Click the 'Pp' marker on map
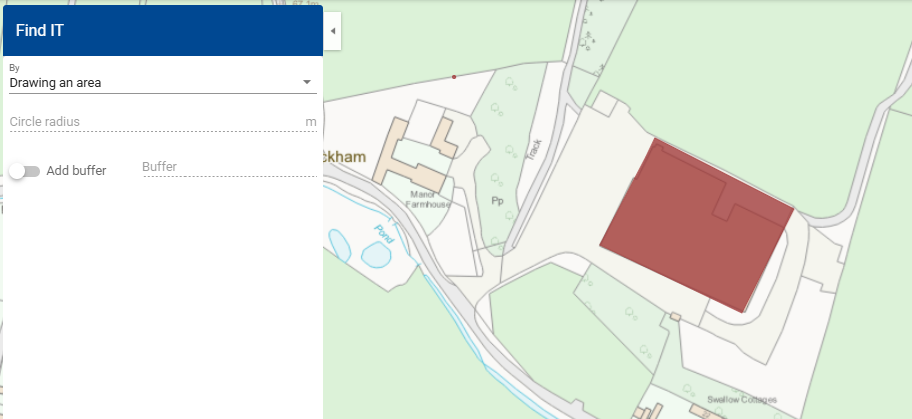This screenshot has width=912, height=419. click(496, 200)
